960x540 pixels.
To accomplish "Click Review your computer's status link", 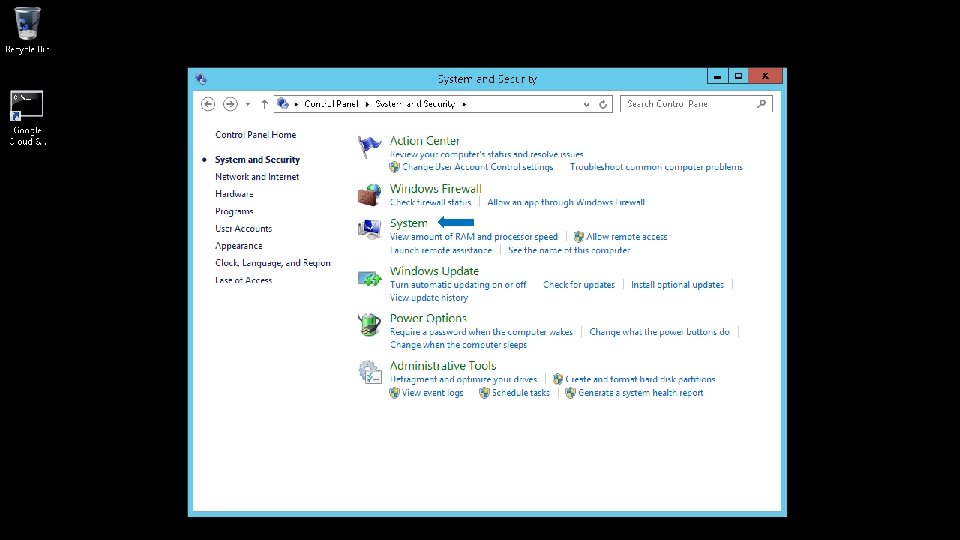I will 487,154.
